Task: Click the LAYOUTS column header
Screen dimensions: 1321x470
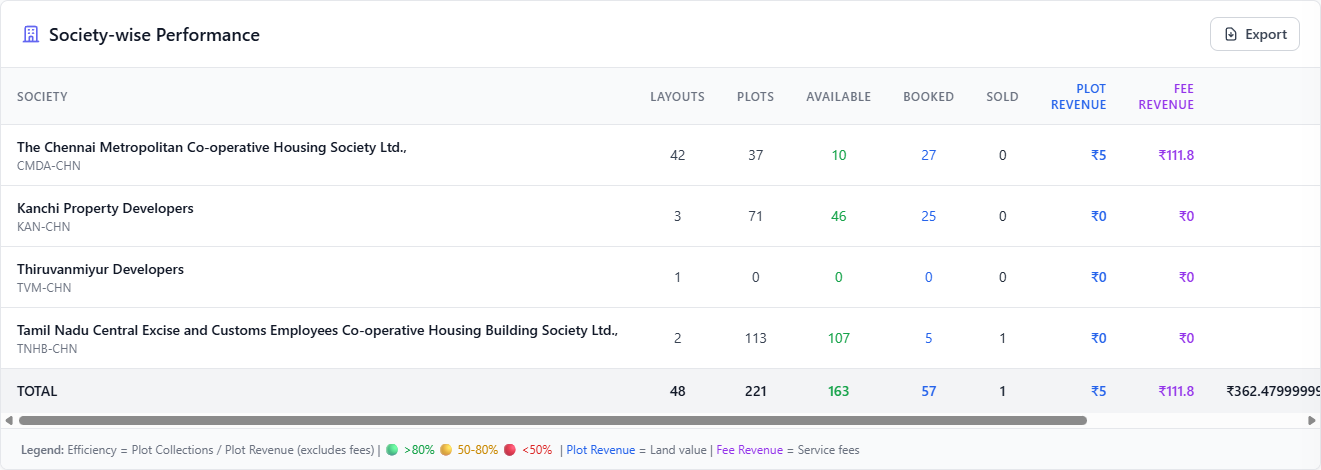Action: pos(677,97)
